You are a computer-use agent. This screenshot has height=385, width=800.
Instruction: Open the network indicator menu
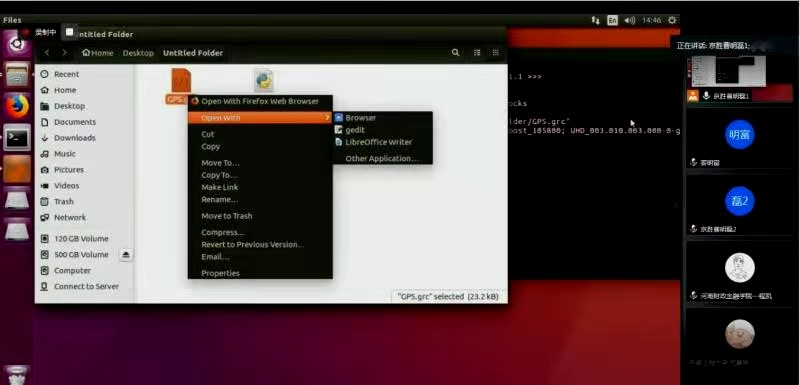[595, 20]
